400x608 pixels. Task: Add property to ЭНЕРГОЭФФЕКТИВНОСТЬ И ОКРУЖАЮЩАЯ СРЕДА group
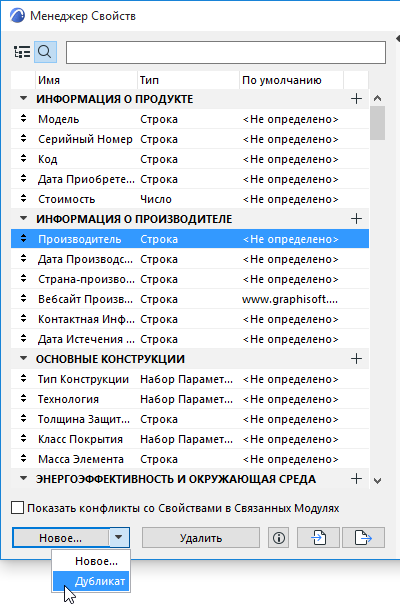pos(356,479)
